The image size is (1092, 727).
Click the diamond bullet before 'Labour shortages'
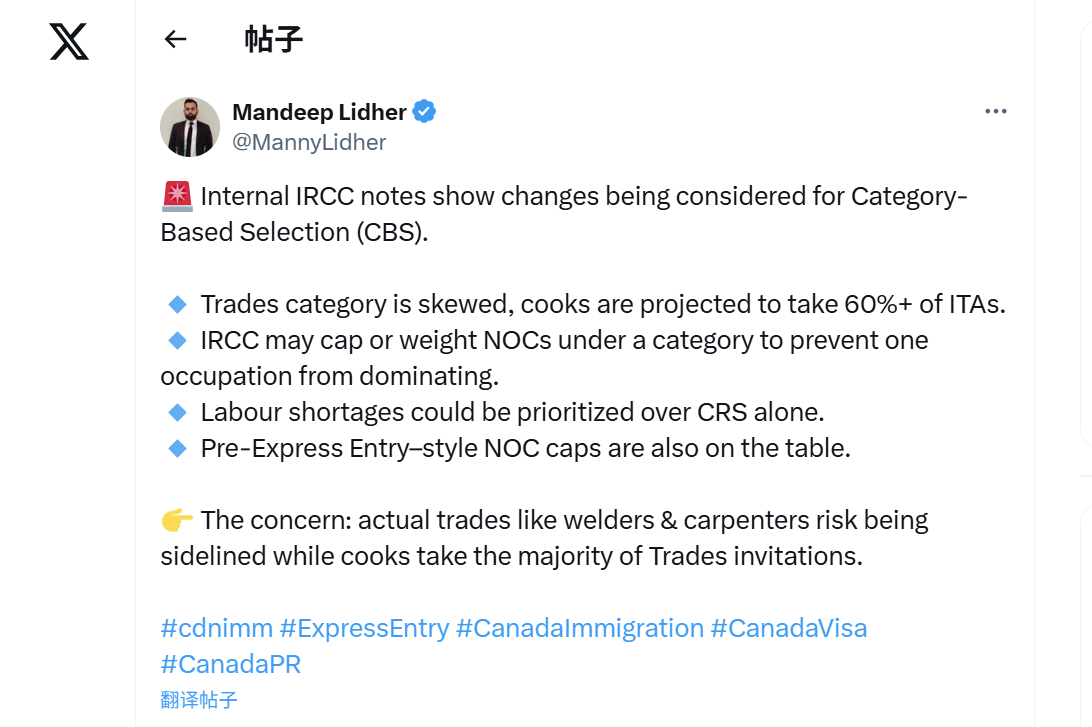click(x=178, y=412)
